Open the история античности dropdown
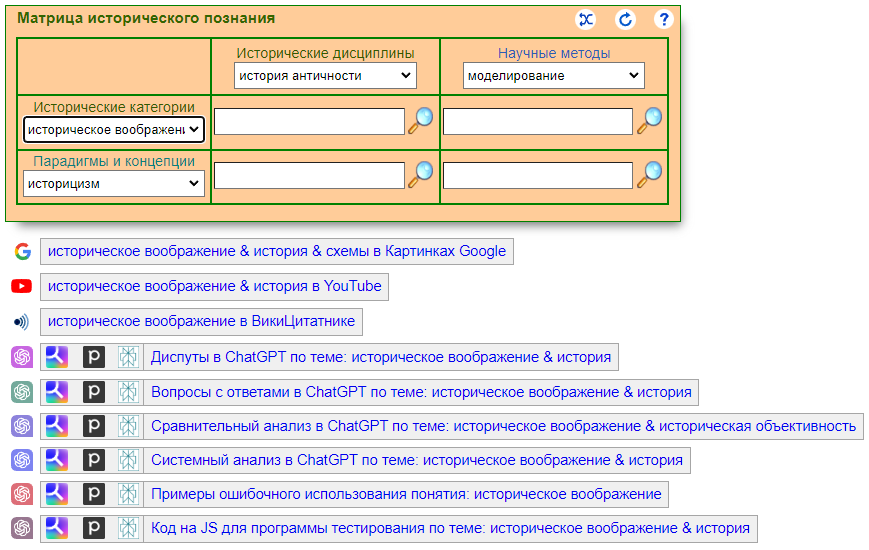 click(x=325, y=75)
